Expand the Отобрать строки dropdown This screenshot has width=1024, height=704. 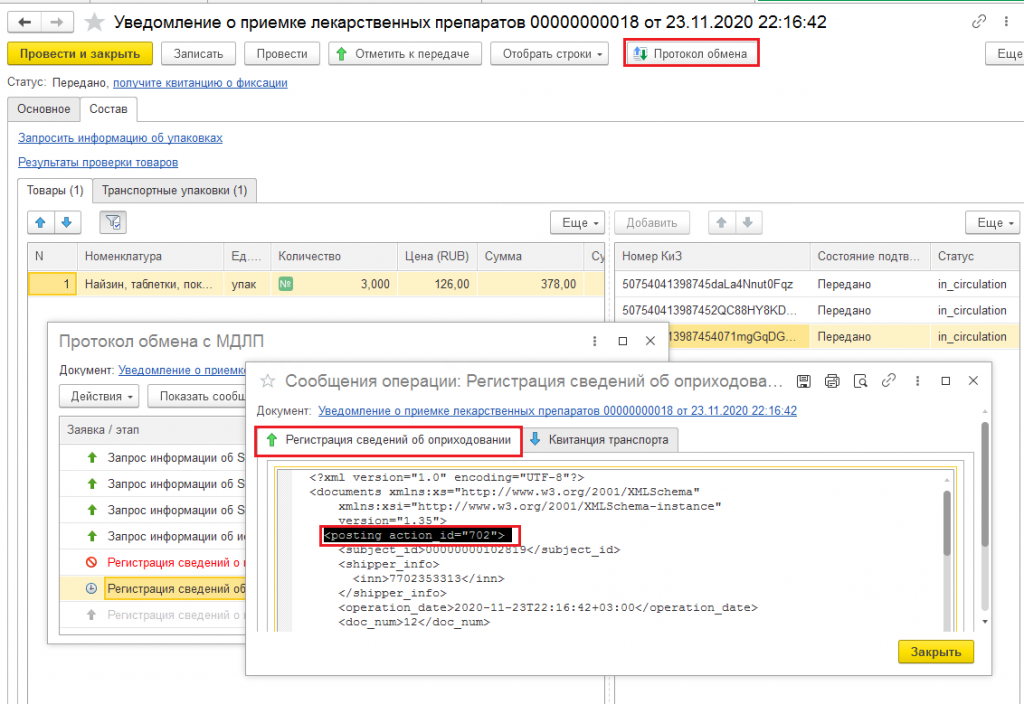pos(549,54)
